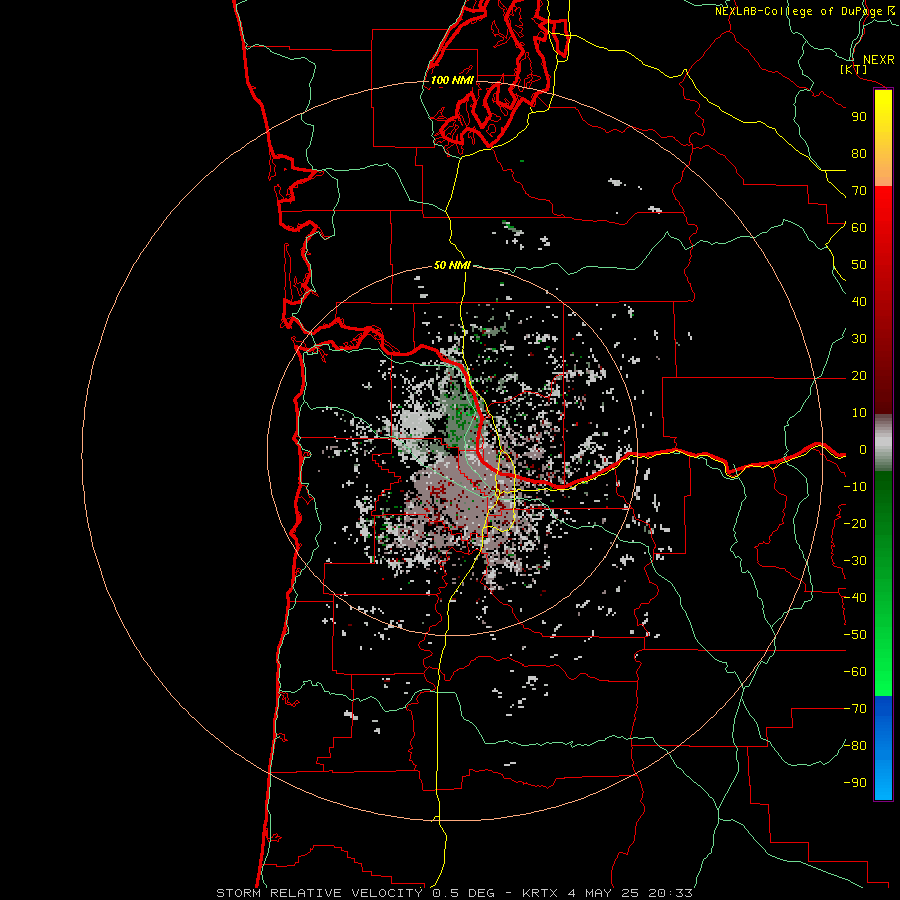
Task: Click the -80 value on velocity scale
Action: (855, 746)
